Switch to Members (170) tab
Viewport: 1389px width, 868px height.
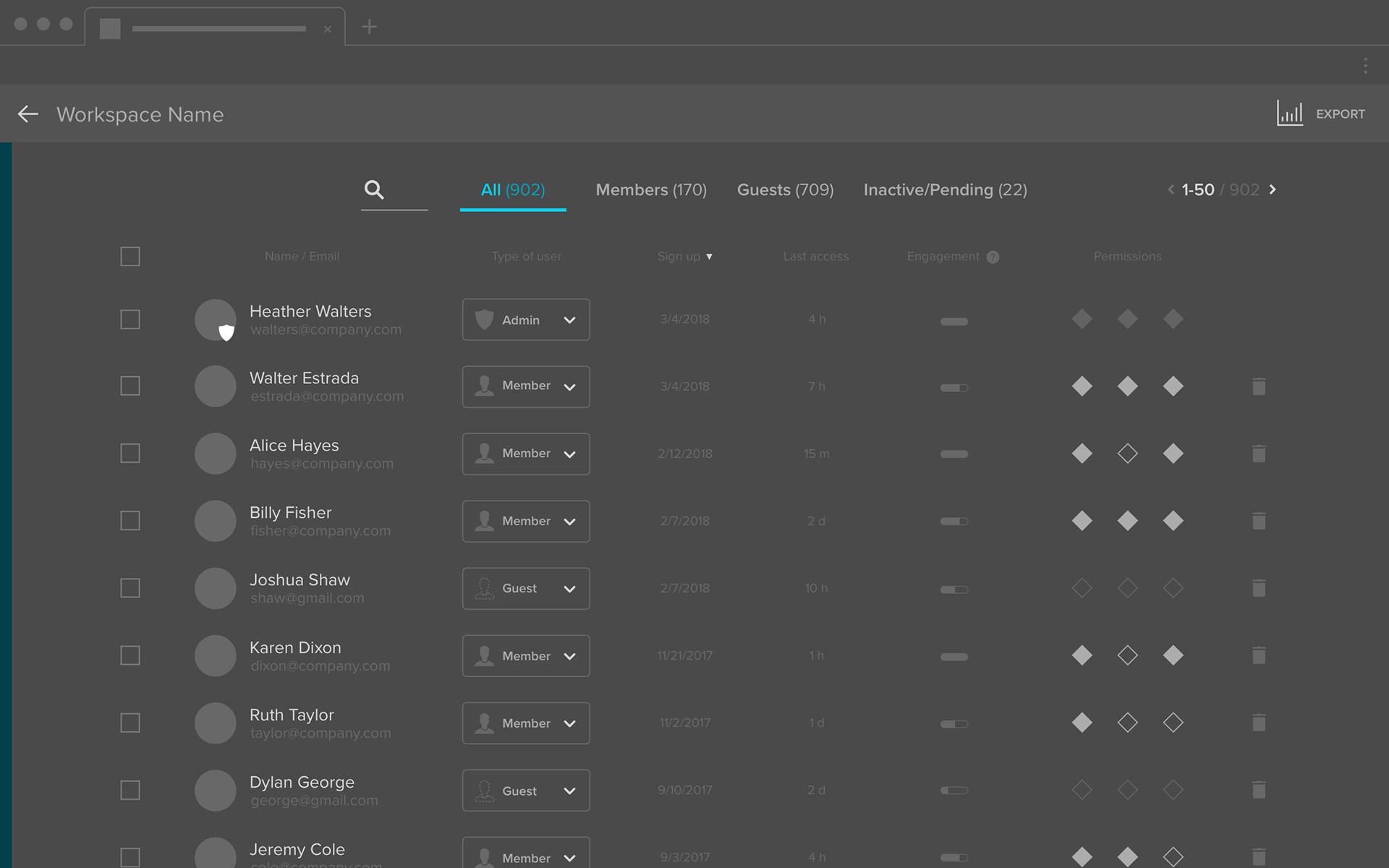tap(650, 190)
